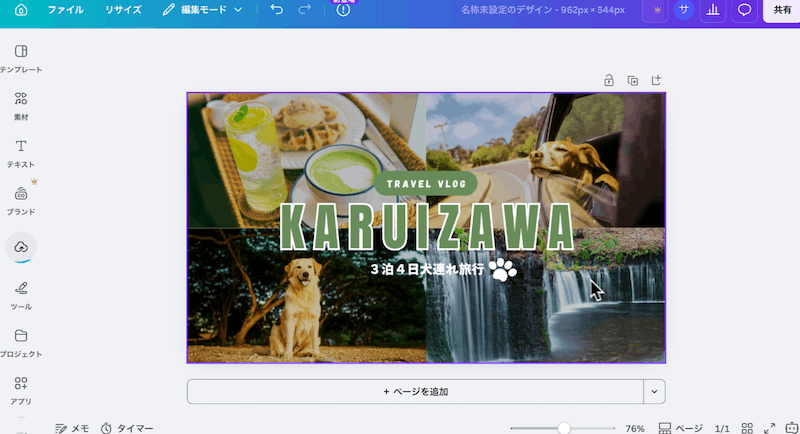The image size is (800, 434).
Task: Open the assistant icon at bottom right
Action: click(792, 428)
